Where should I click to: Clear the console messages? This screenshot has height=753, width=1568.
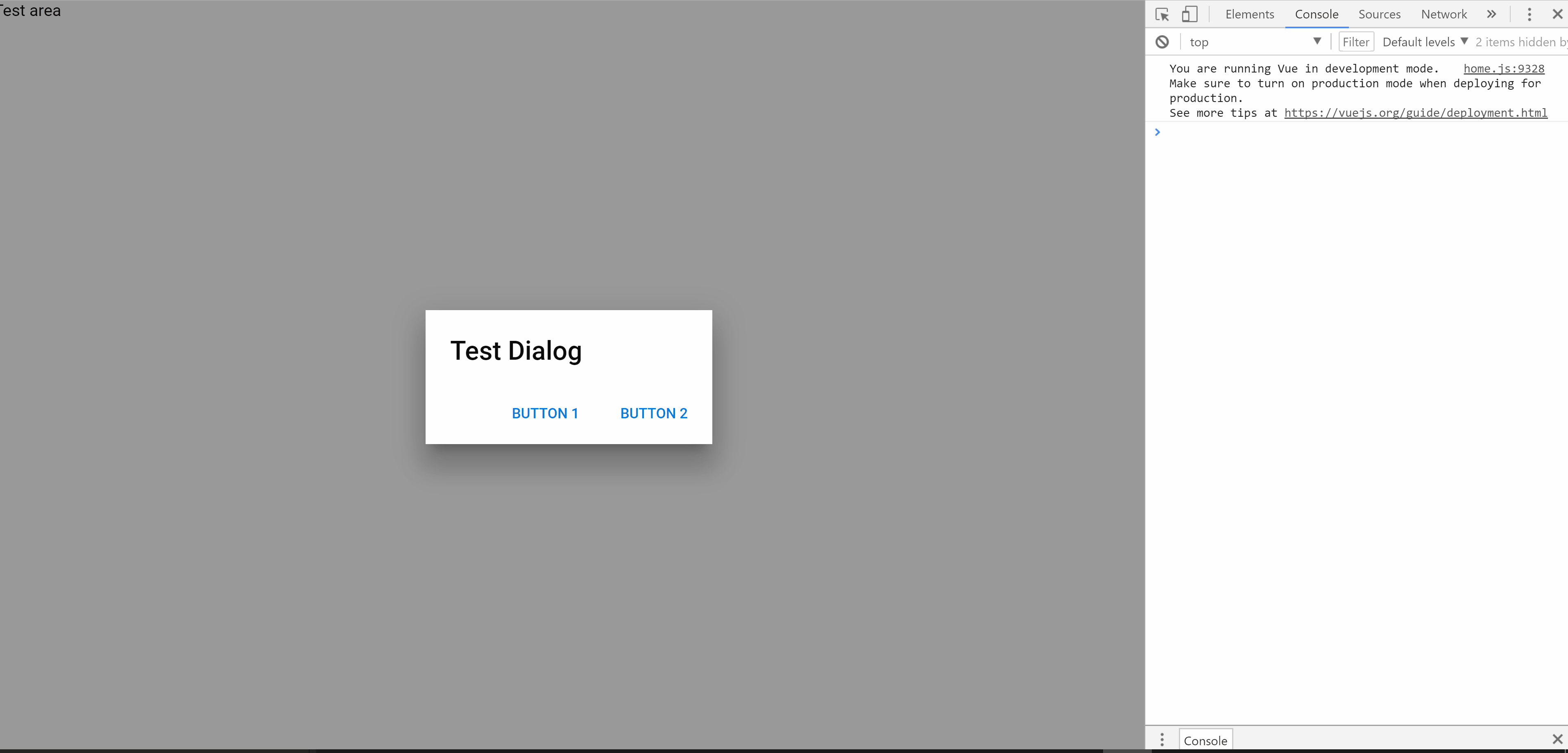(x=1162, y=41)
